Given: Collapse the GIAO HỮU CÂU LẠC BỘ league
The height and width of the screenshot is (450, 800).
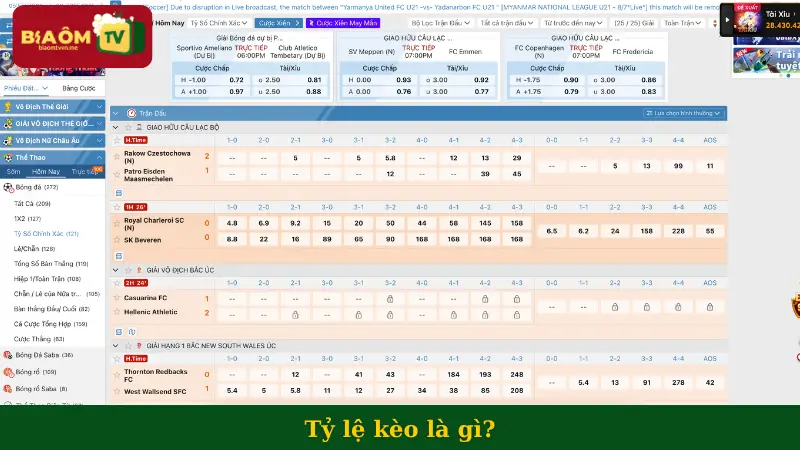Looking at the screenshot, I should coord(116,128).
